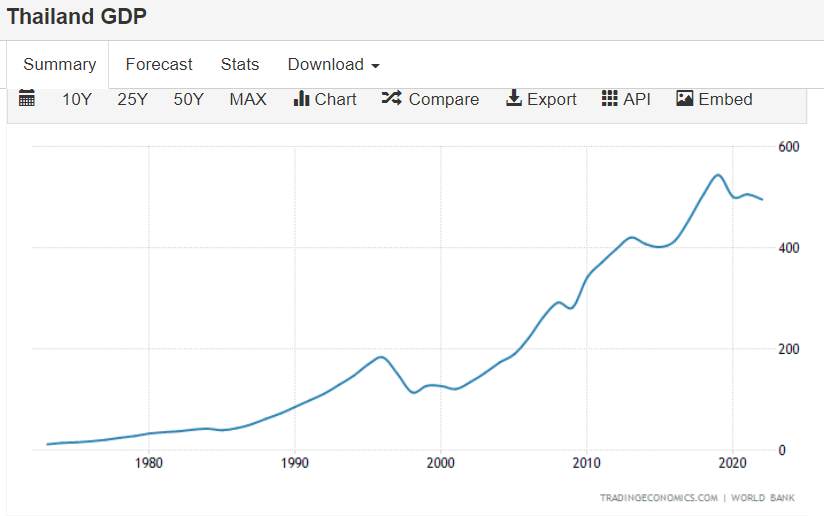
Task: Click the Compare shuffle arrows icon
Action: coord(391,98)
